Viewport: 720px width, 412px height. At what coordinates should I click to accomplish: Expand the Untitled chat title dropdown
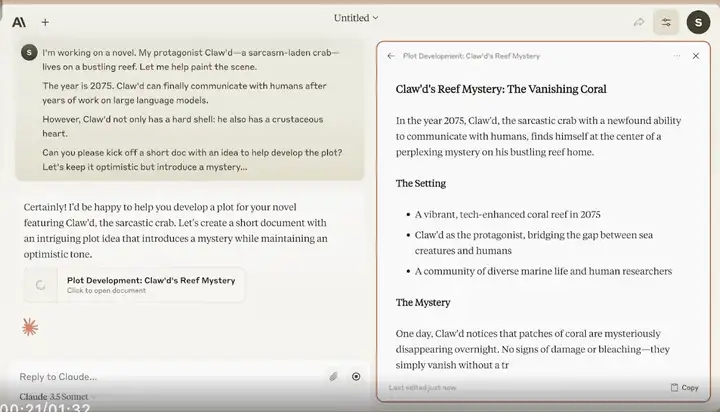pyautogui.click(x=357, y=18)
